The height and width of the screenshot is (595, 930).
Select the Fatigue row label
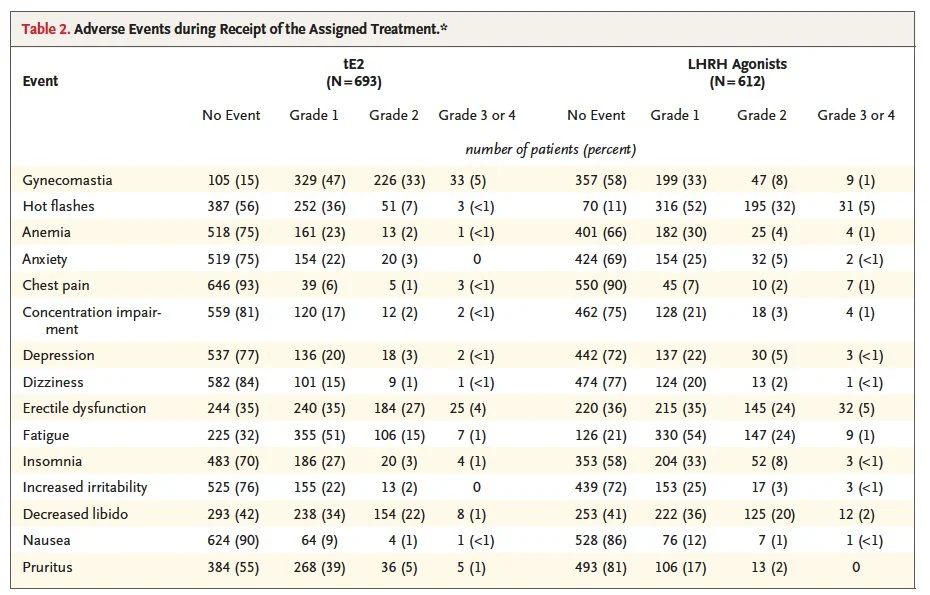pyautogui.click(x=45, y=435)
